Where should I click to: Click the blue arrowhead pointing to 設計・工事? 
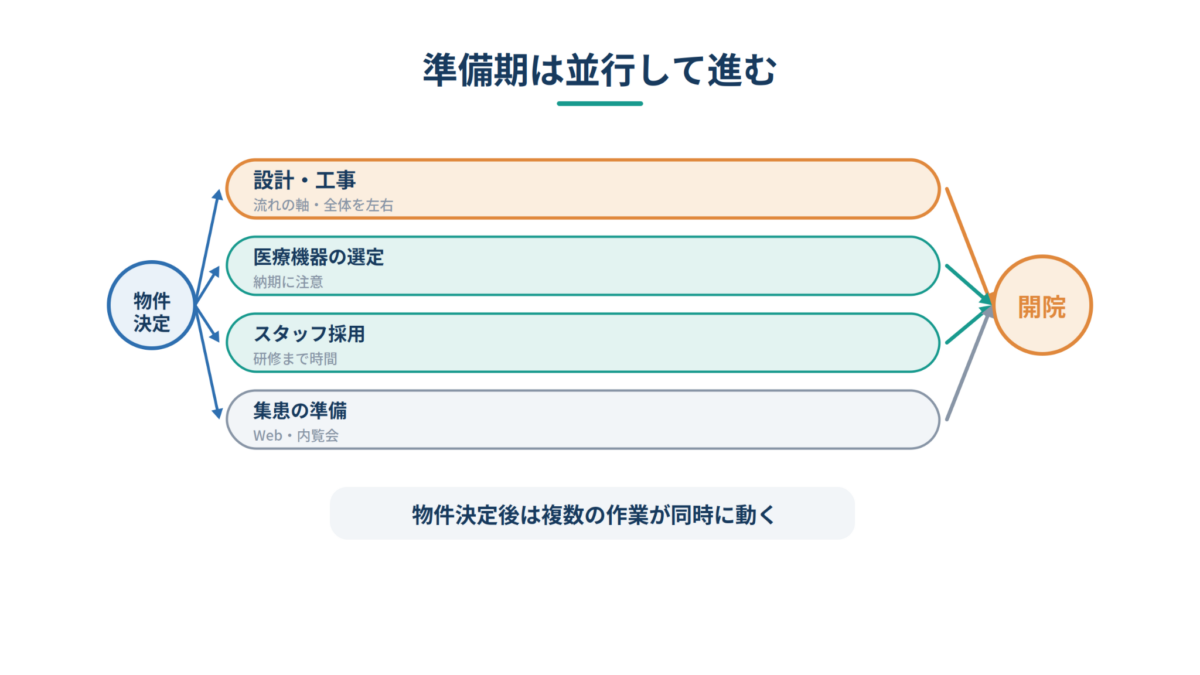[x=219, y=194]
